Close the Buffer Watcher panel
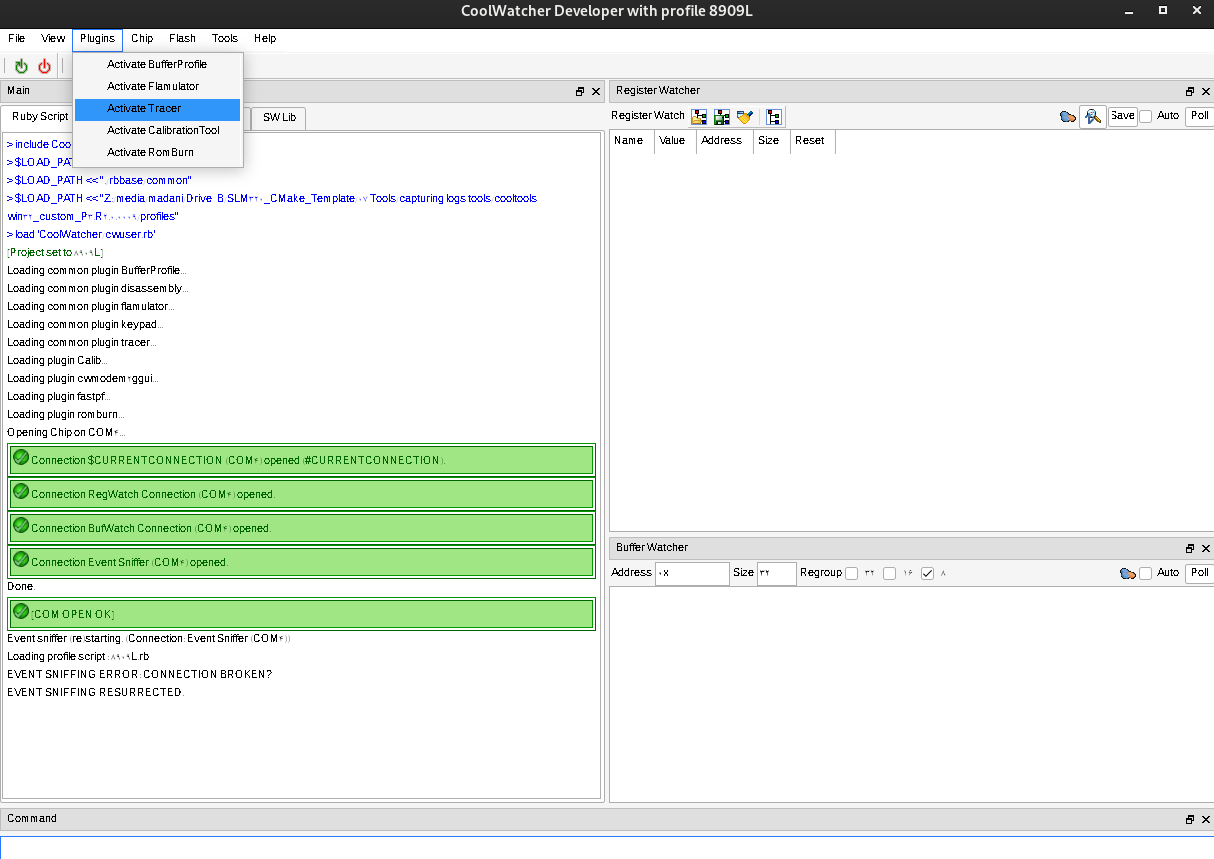1214x859 pixels. click(x=1206, y=548)
